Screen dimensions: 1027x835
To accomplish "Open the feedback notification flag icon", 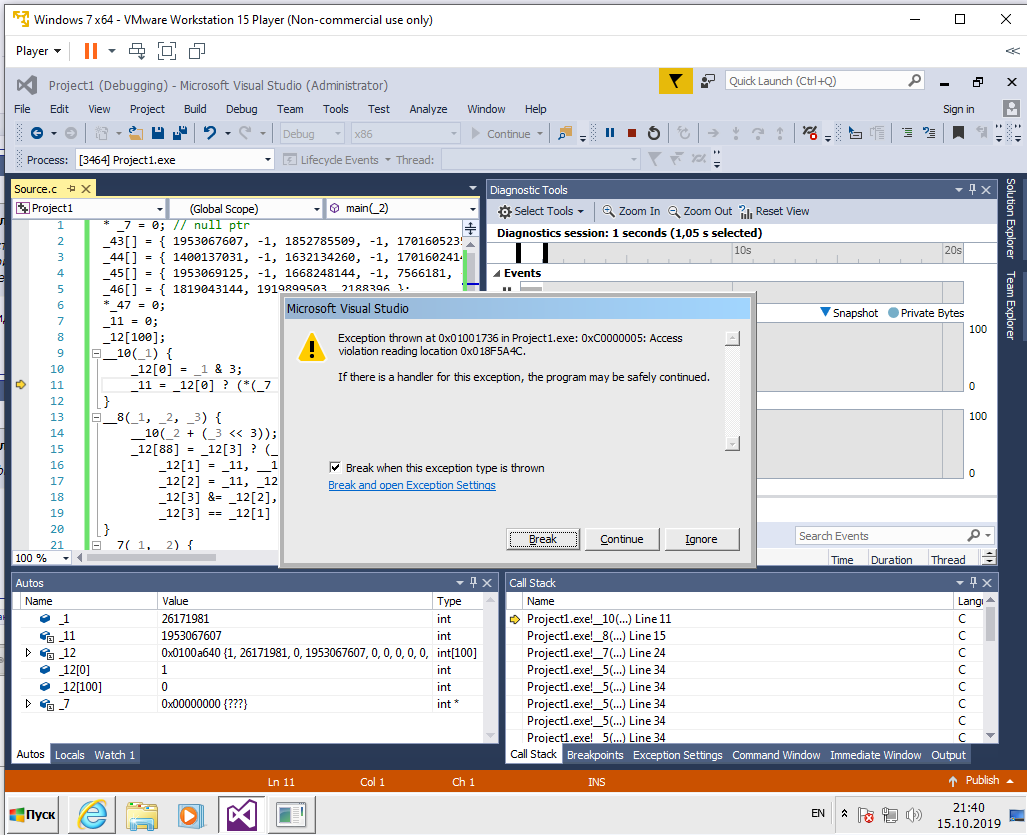I will point(676,81).
